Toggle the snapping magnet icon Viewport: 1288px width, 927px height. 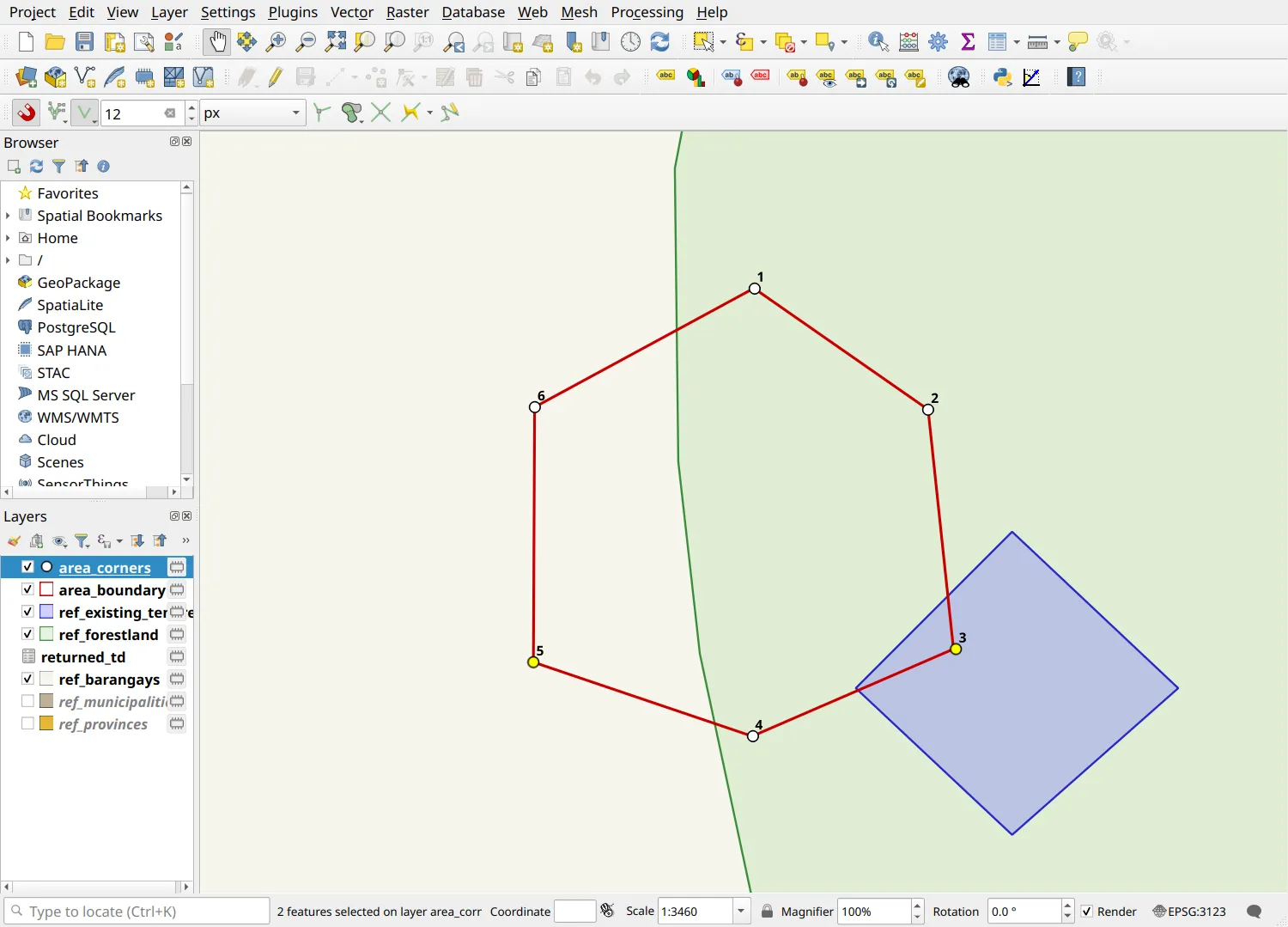(x=27, y=113)
